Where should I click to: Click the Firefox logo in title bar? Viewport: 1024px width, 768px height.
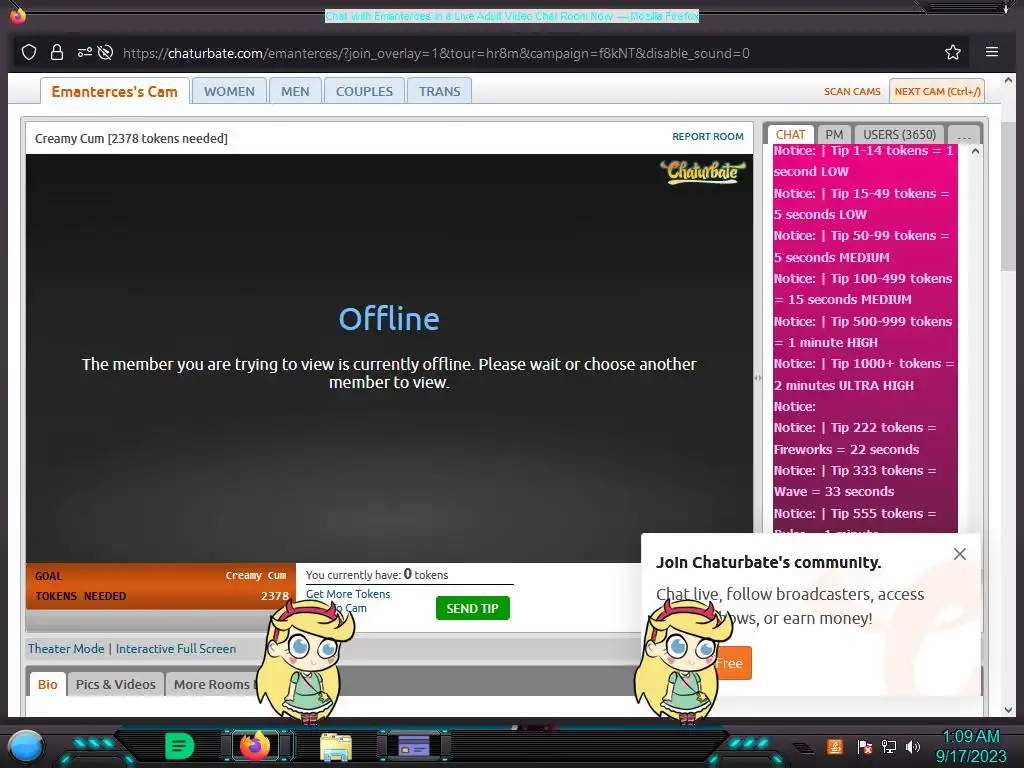click(18, 14)
